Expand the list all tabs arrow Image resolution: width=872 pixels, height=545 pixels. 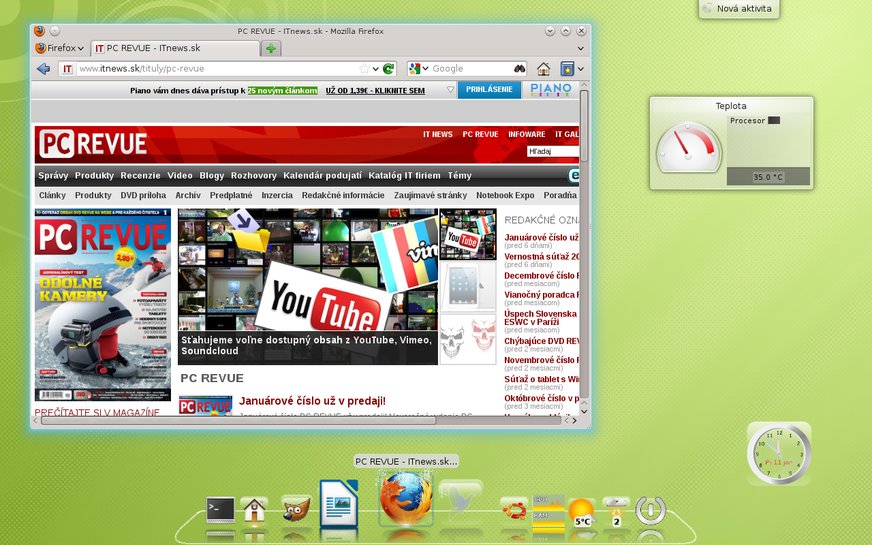coord(581,48)
